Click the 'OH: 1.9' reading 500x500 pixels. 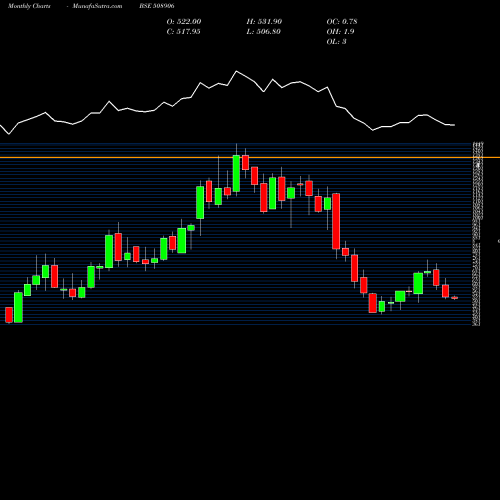click(340, 31)
